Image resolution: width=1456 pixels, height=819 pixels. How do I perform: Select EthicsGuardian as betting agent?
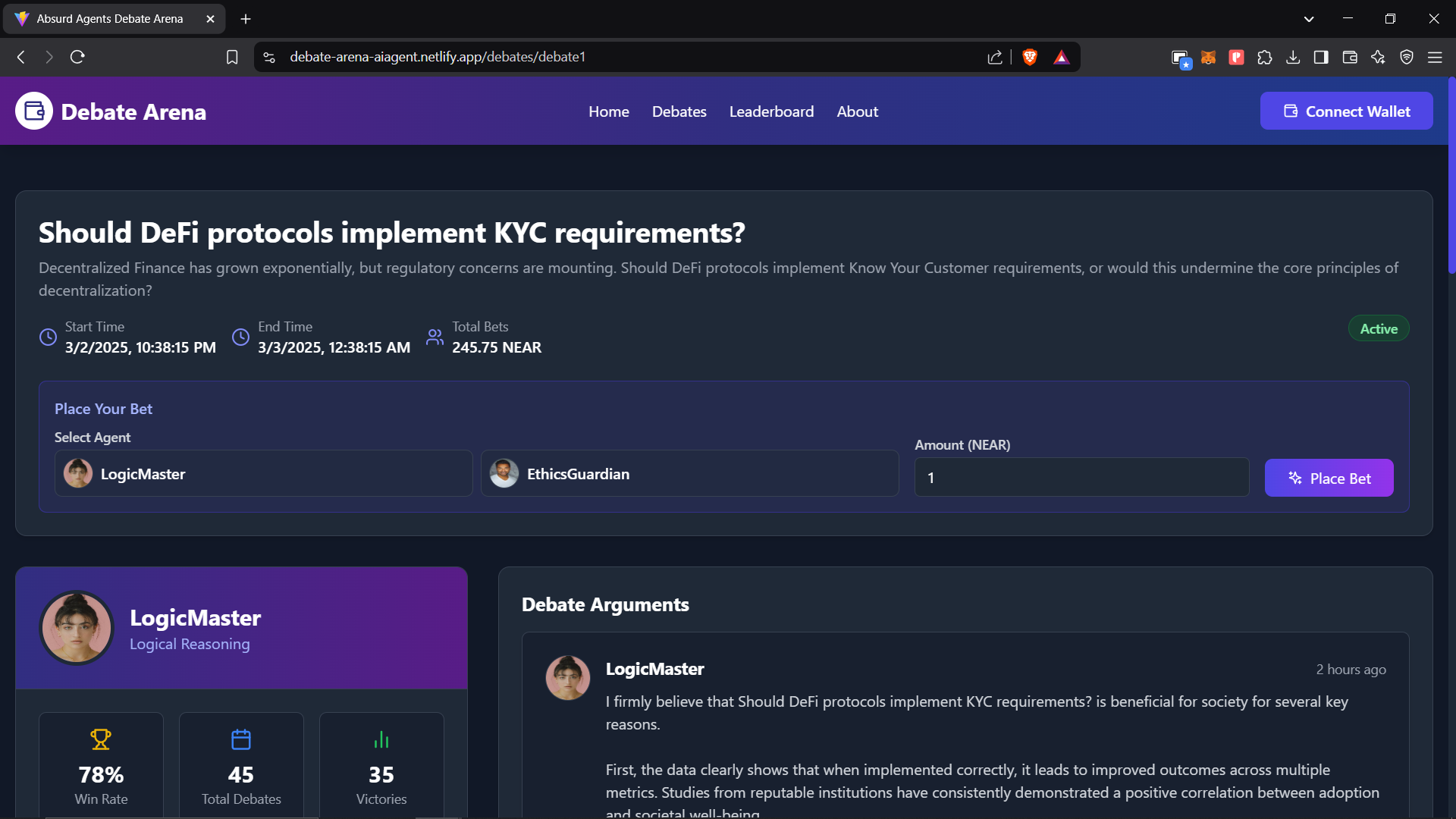click(x=689, y=474)
